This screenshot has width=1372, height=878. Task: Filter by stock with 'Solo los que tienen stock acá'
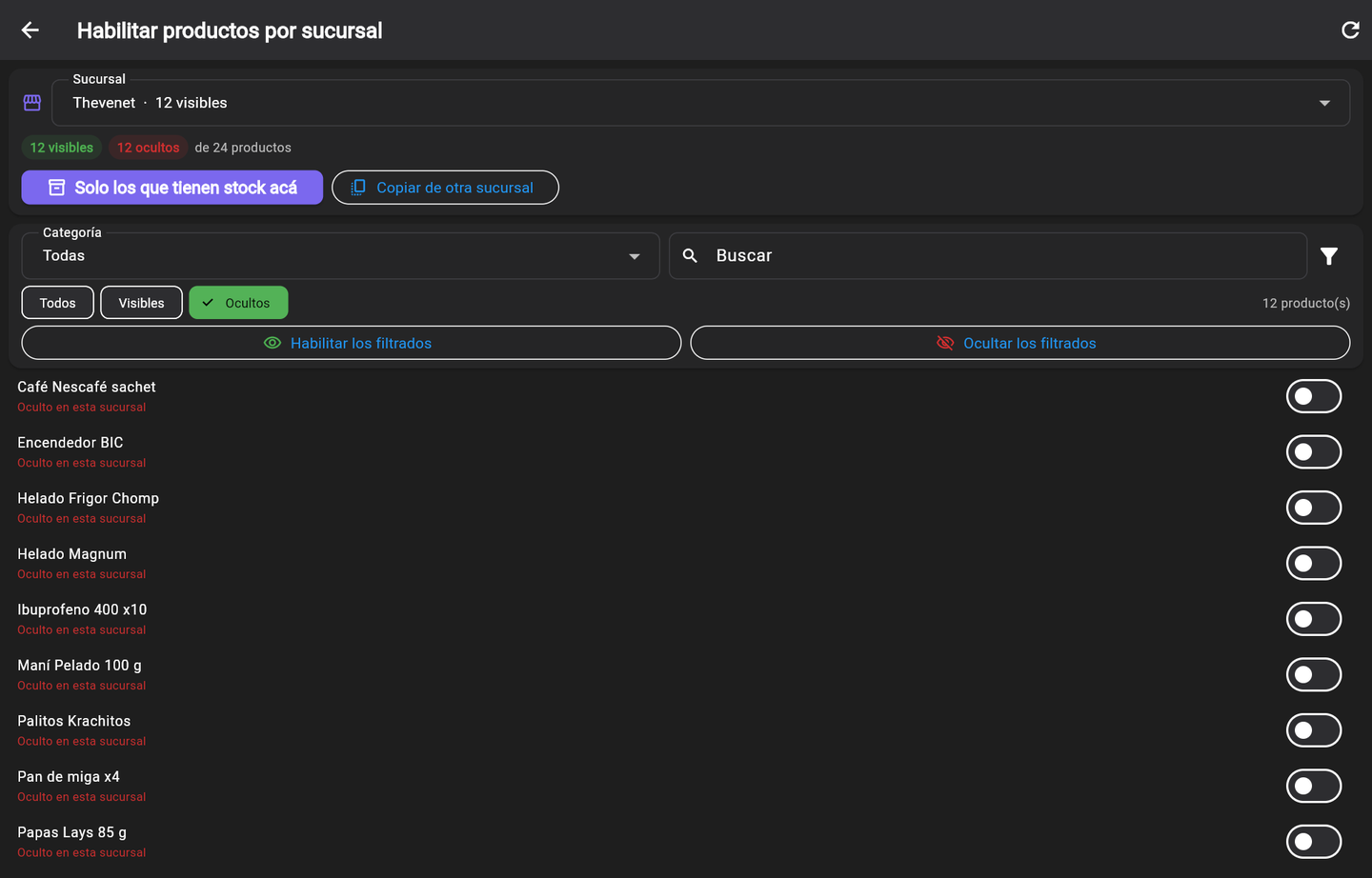tap(172, 188)
